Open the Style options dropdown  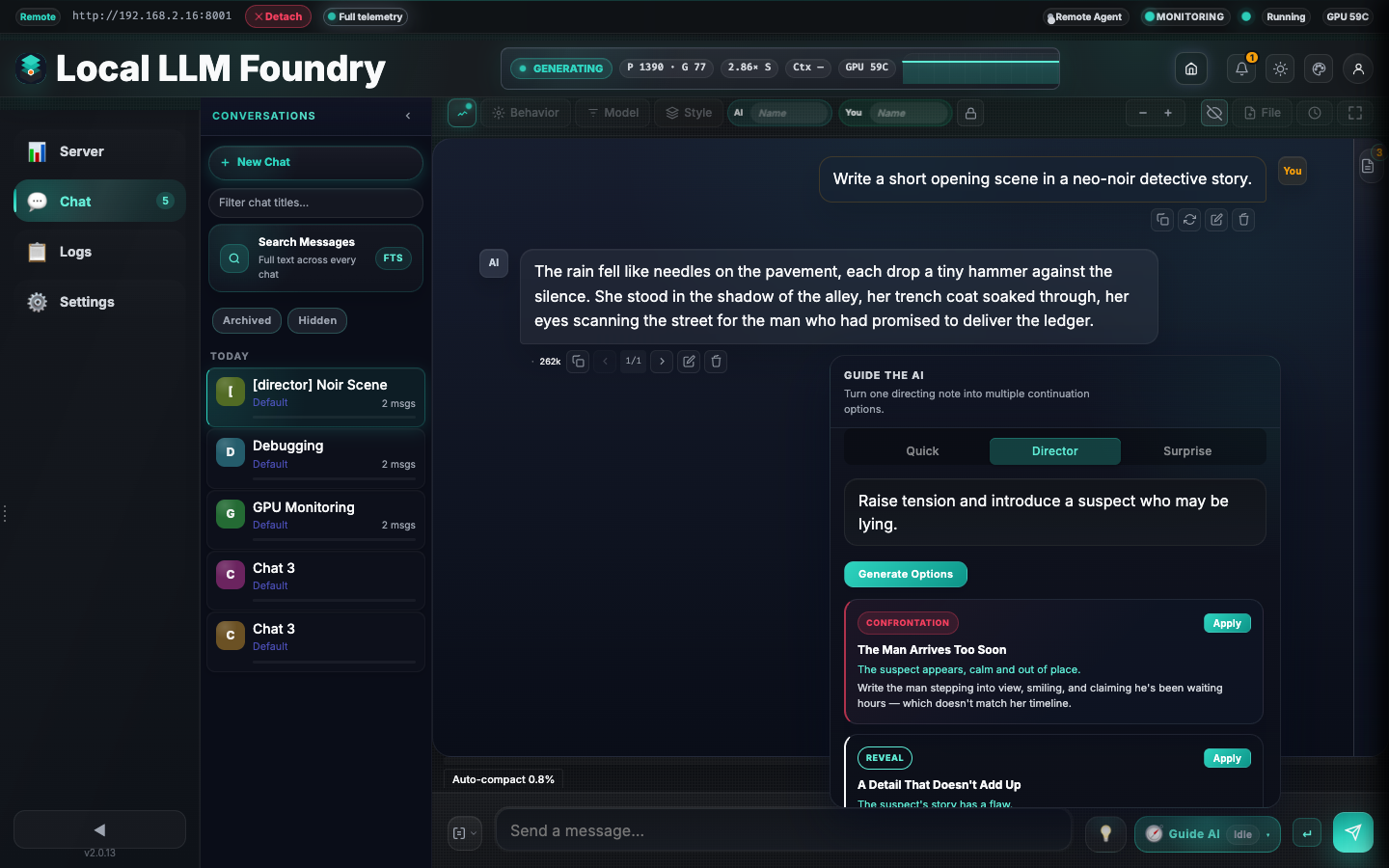(689, 113)
